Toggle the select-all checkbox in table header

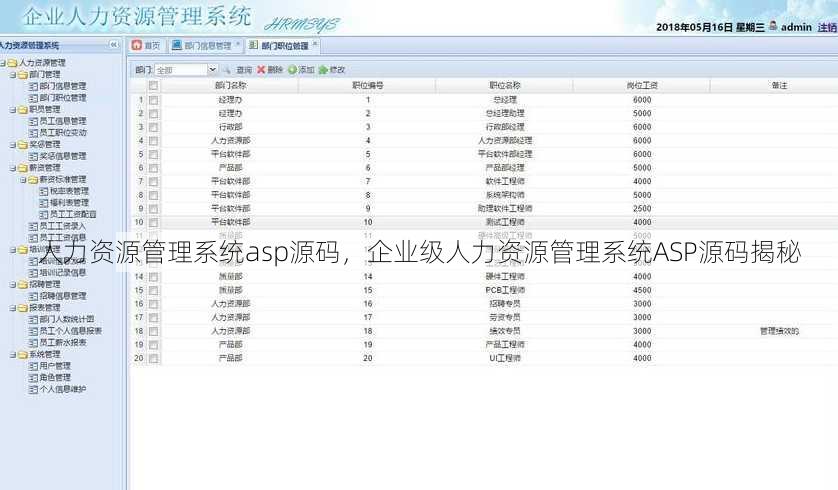click(153, 85)
